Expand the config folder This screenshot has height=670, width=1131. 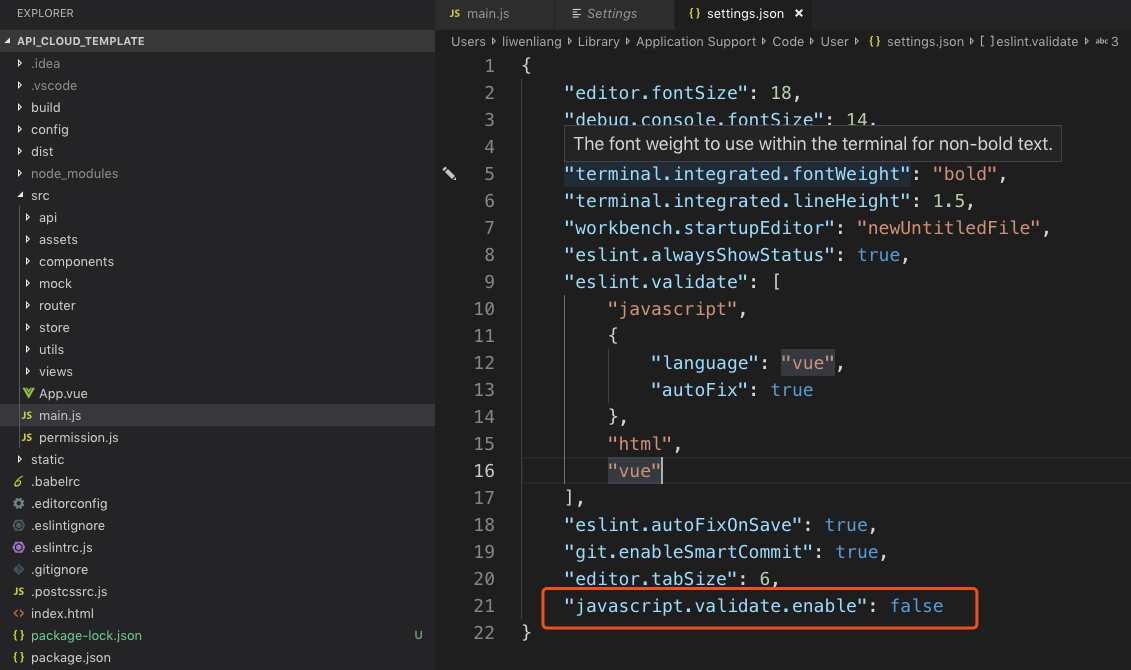[x=20, y=129]
